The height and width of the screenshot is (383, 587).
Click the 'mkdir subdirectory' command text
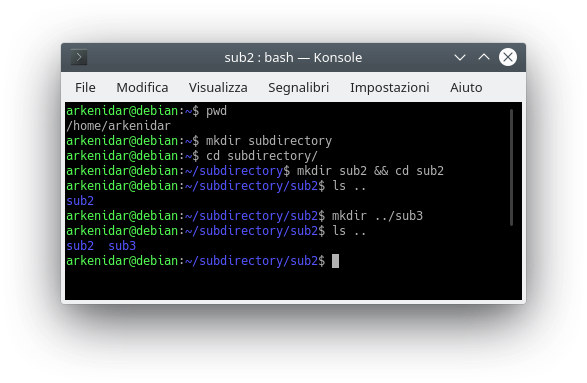pos(269,141)
